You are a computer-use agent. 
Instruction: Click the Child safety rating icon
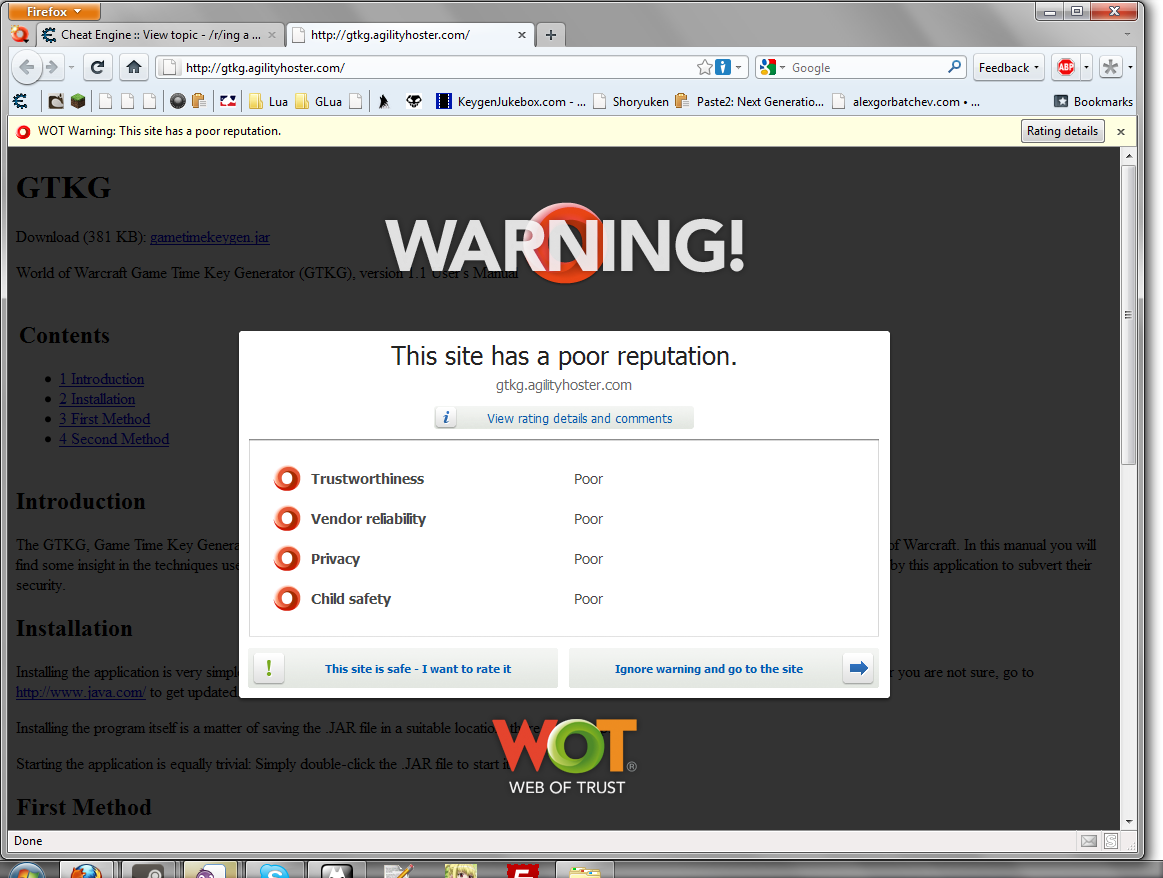pos(287,598)
